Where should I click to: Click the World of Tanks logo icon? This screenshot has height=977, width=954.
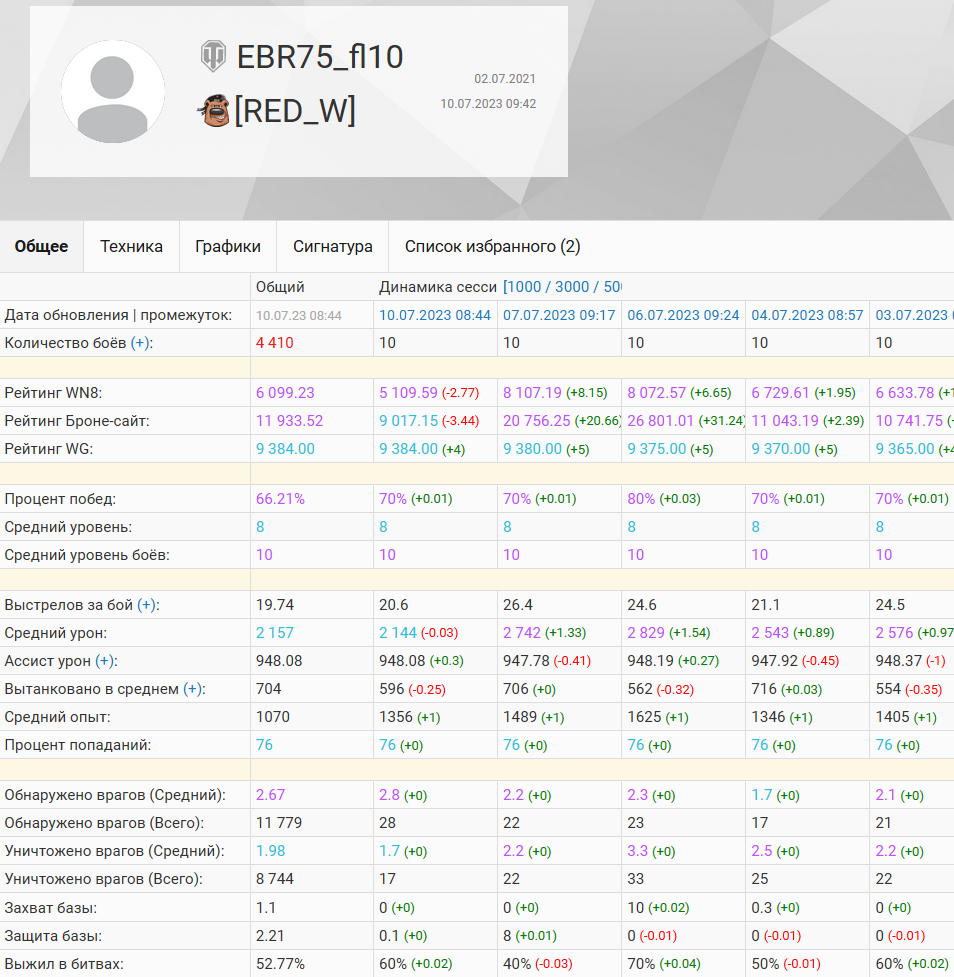pyautogui.click(x=212, y=56)
